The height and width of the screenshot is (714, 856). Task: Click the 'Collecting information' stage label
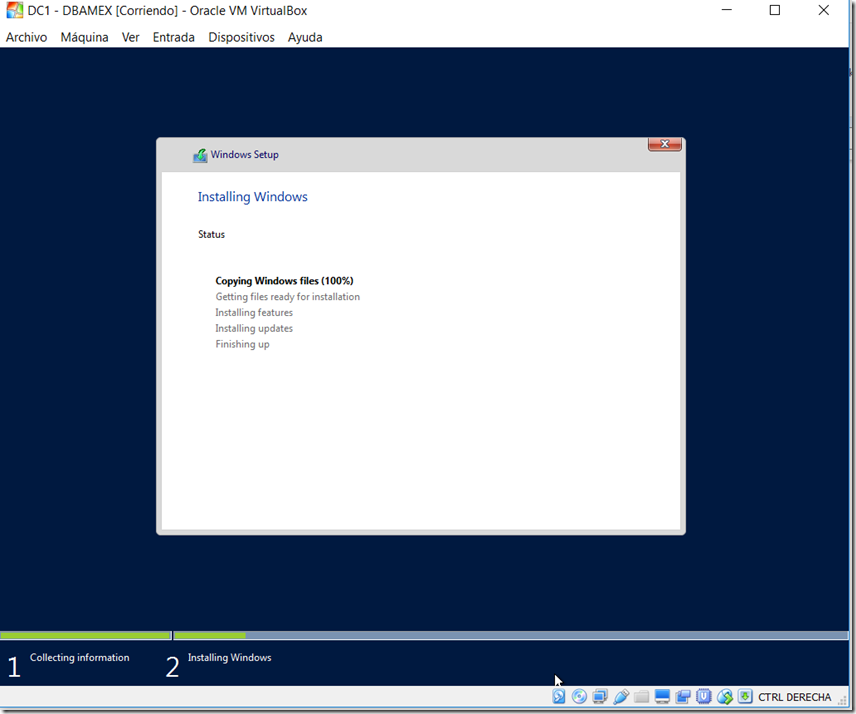pos(80,657)
